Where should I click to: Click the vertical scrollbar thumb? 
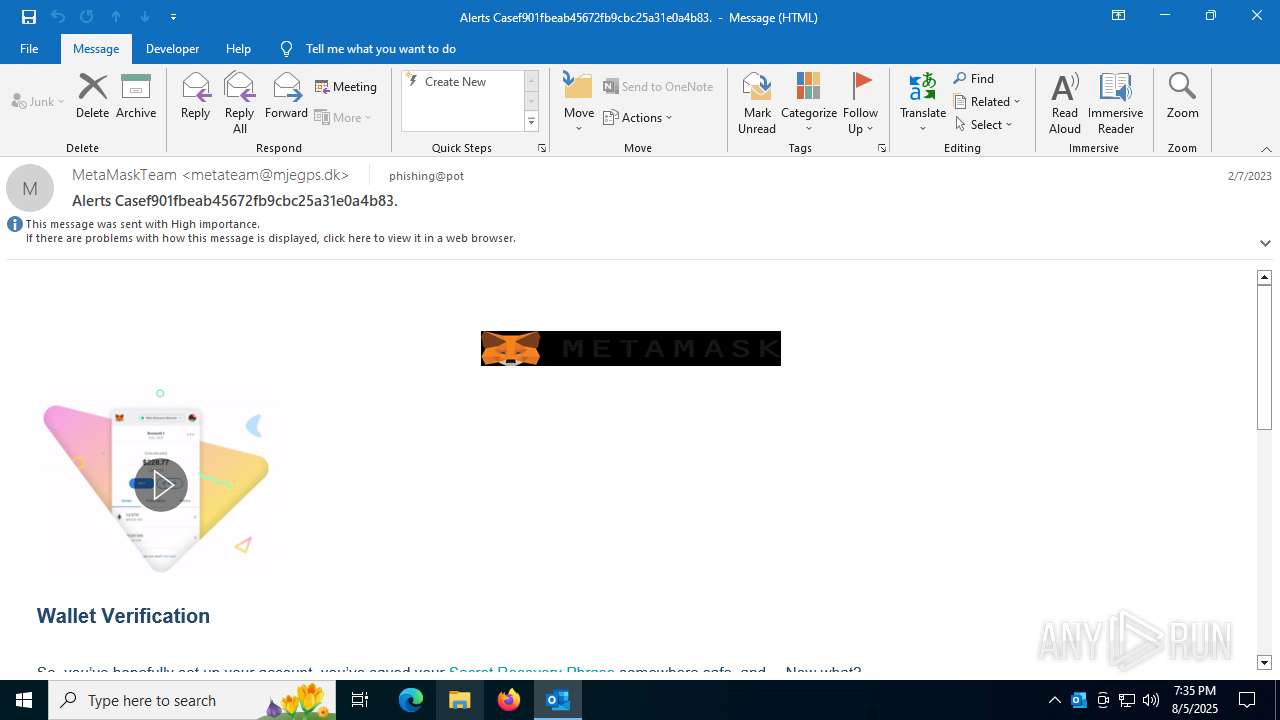1264,357
